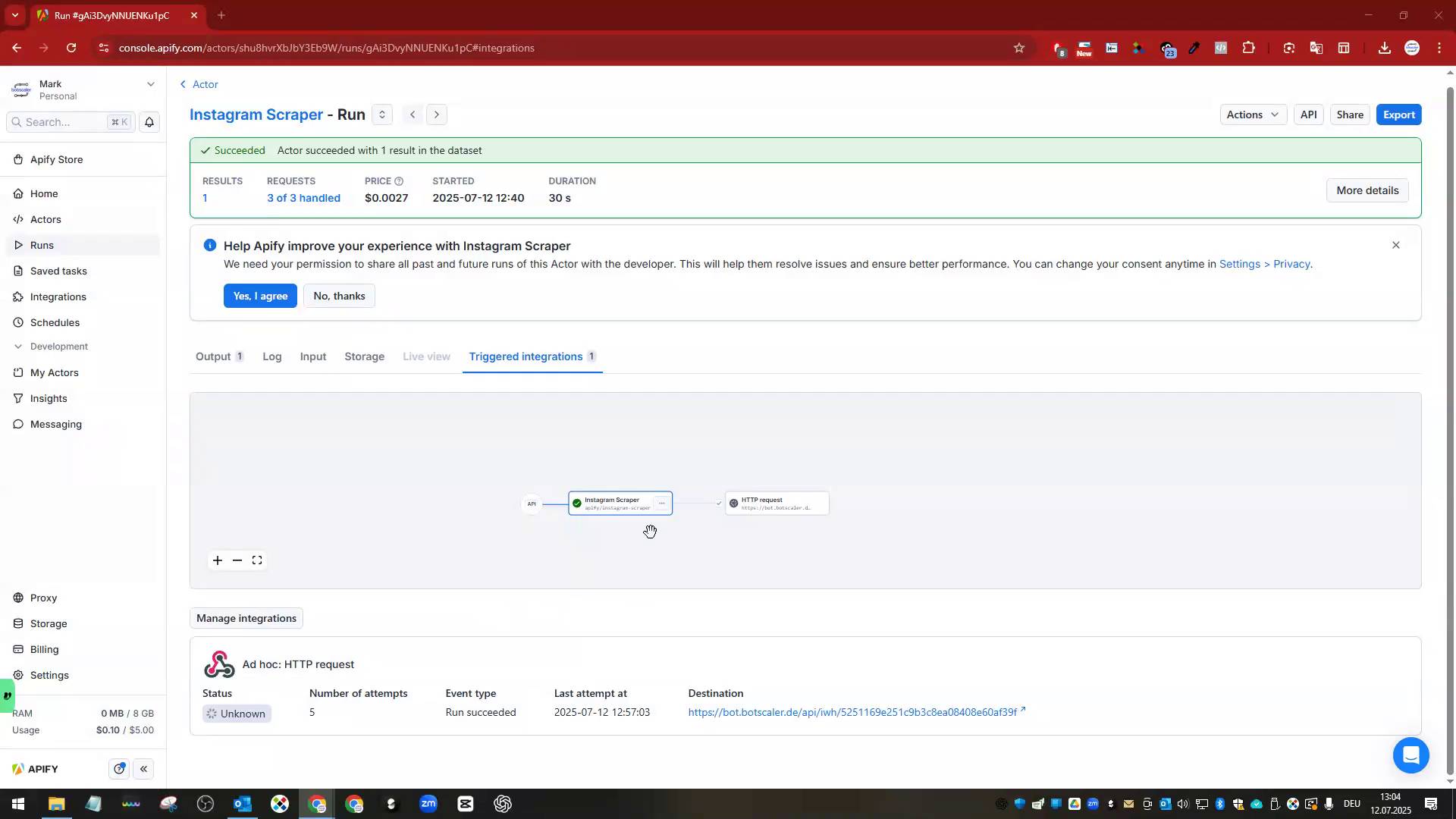Zoom in on the integration graph
The height and width of the screenshot is (819, 1456).
point(218,560)
